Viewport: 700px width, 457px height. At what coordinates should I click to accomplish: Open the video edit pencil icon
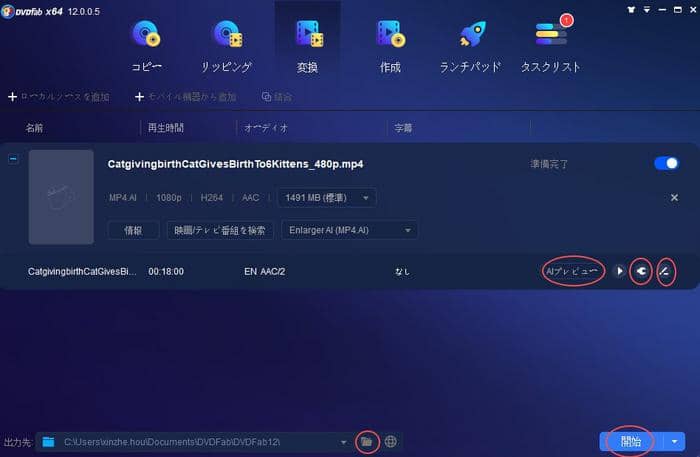click(x=665, y=271)
